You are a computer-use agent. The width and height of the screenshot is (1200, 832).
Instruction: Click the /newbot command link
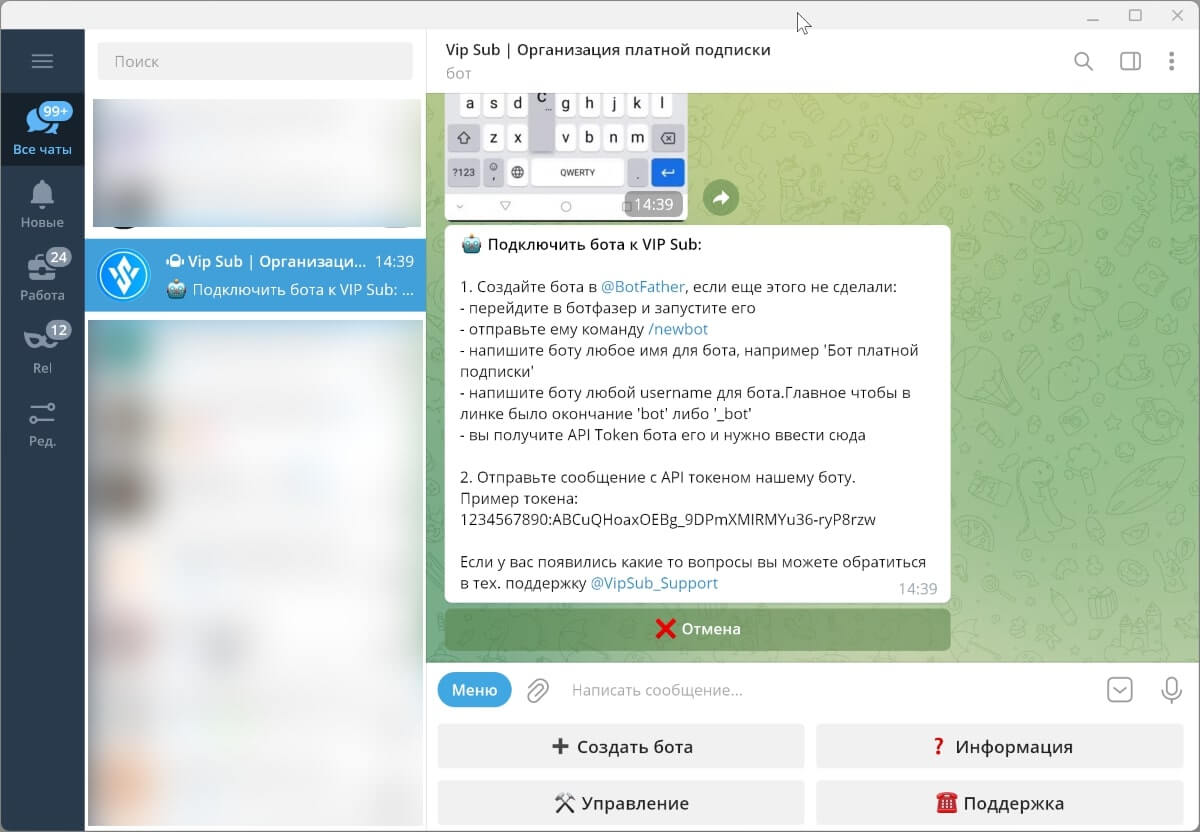point(678,329)
